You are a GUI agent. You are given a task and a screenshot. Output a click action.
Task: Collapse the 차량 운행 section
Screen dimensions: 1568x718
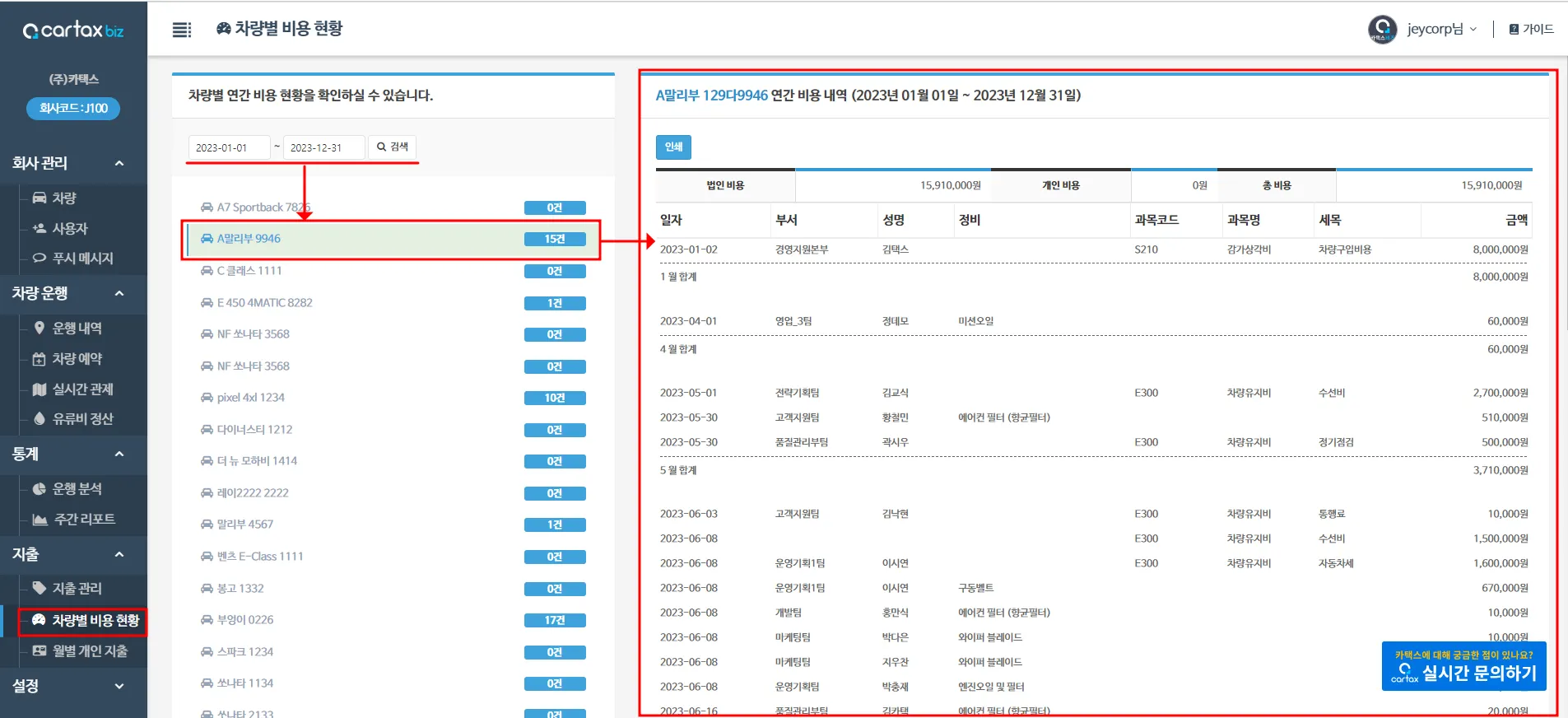pos(73,293)
